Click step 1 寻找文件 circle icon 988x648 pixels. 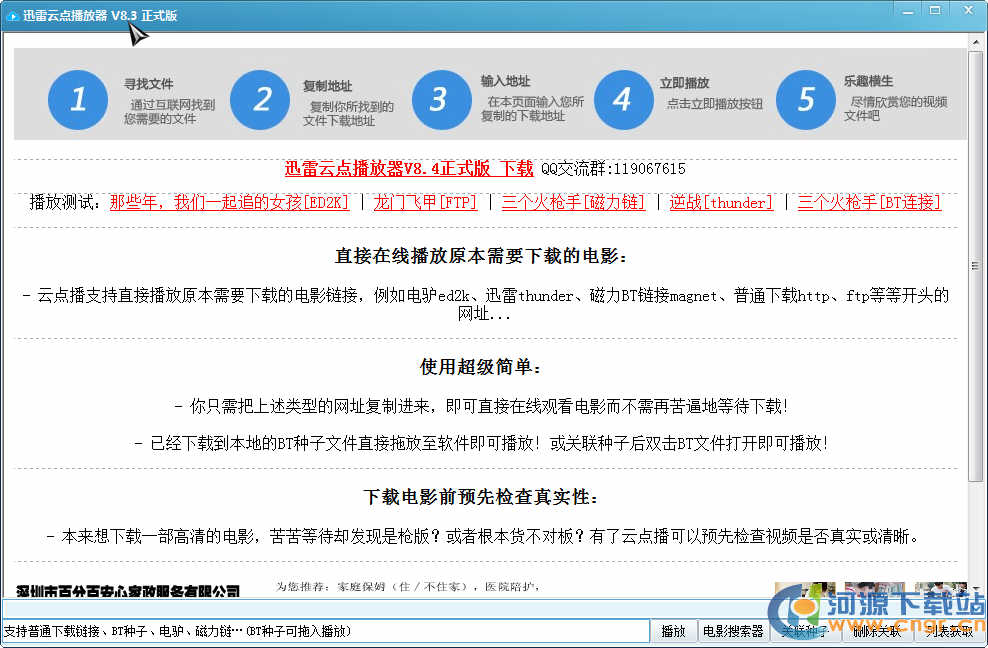(78, 100)
